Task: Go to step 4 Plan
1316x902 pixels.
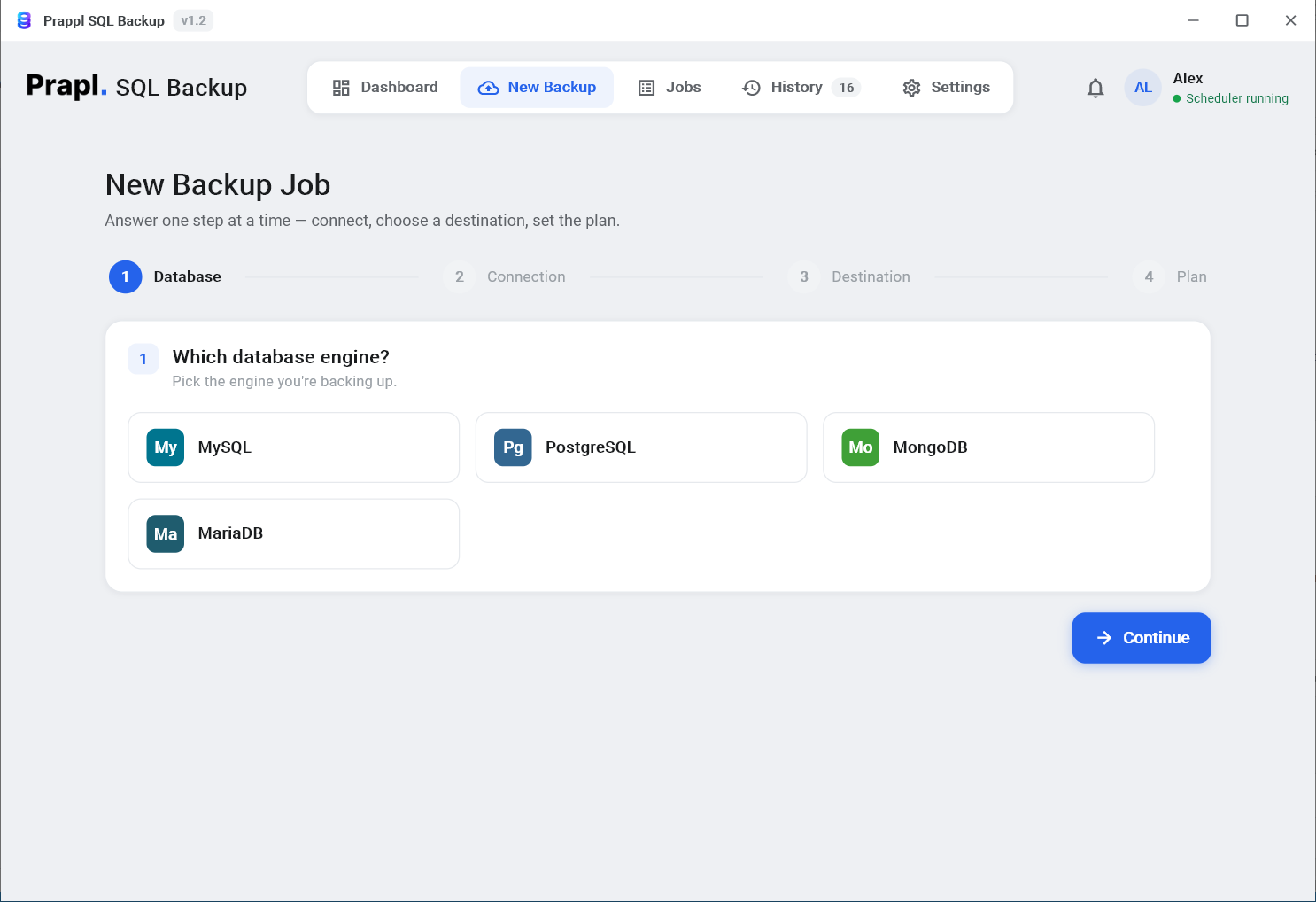Action: coord(1170,276)
